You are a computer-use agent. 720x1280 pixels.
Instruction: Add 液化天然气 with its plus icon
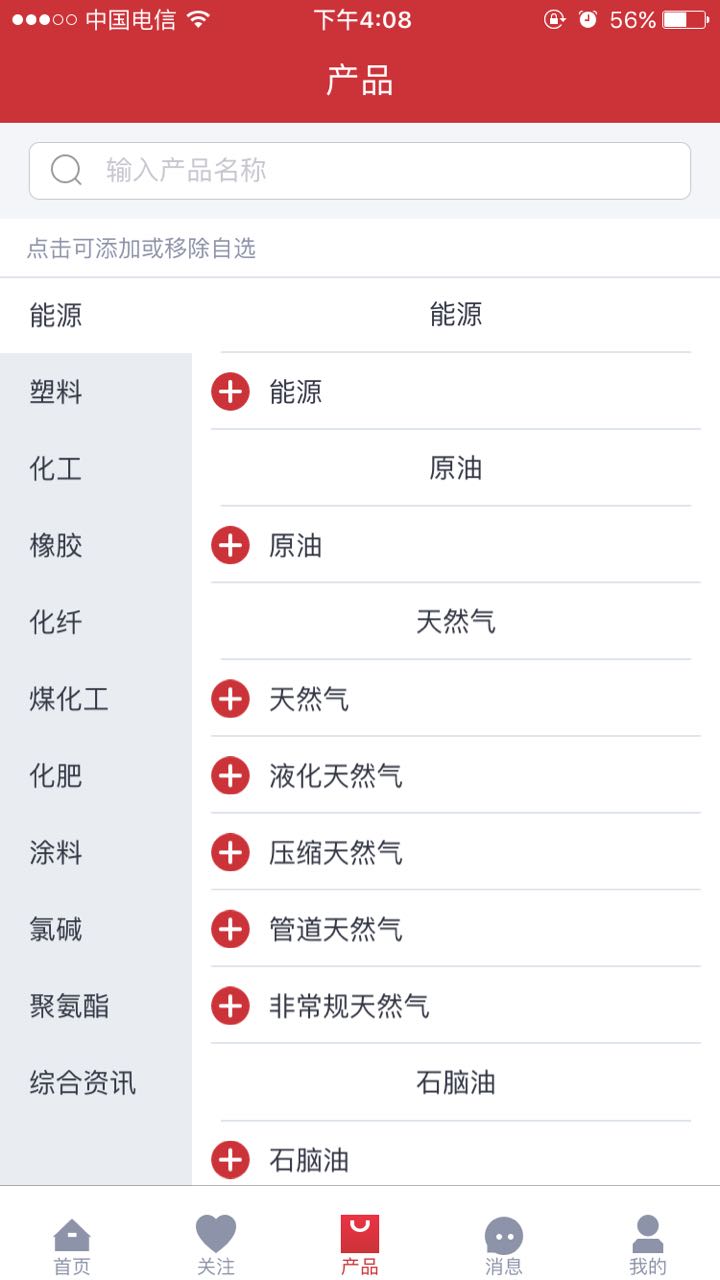(x=230, y=775)
